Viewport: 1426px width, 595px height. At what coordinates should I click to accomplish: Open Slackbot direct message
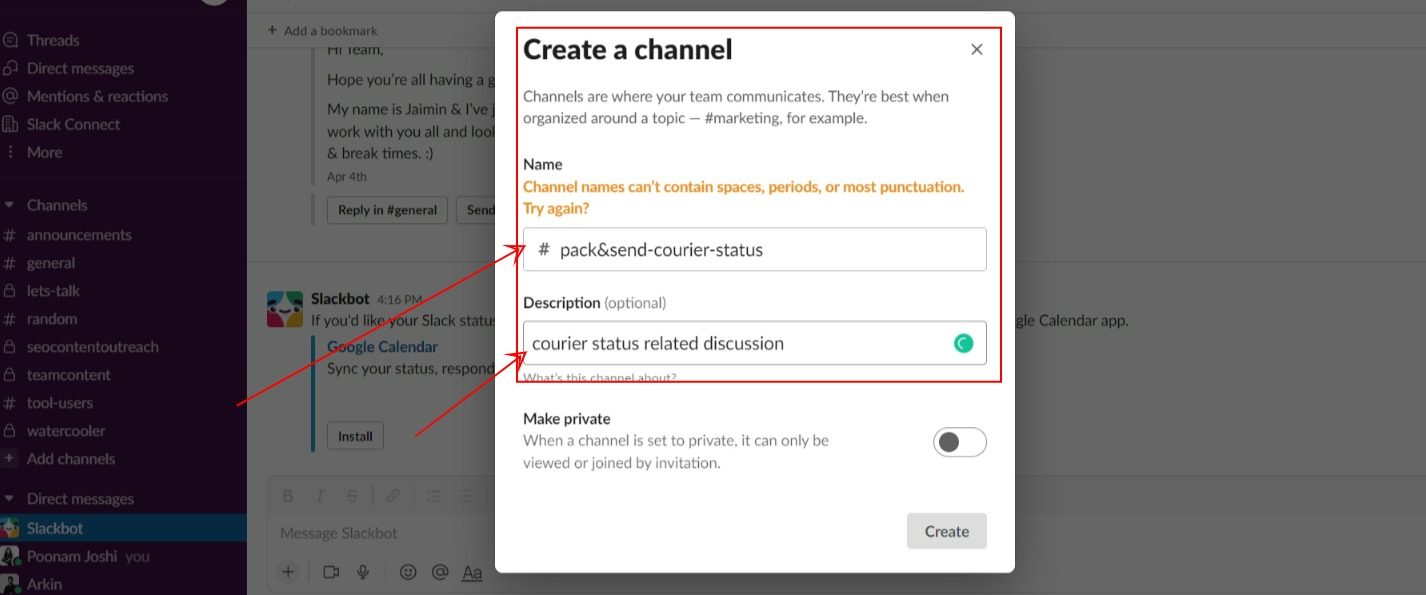(123, 528)
